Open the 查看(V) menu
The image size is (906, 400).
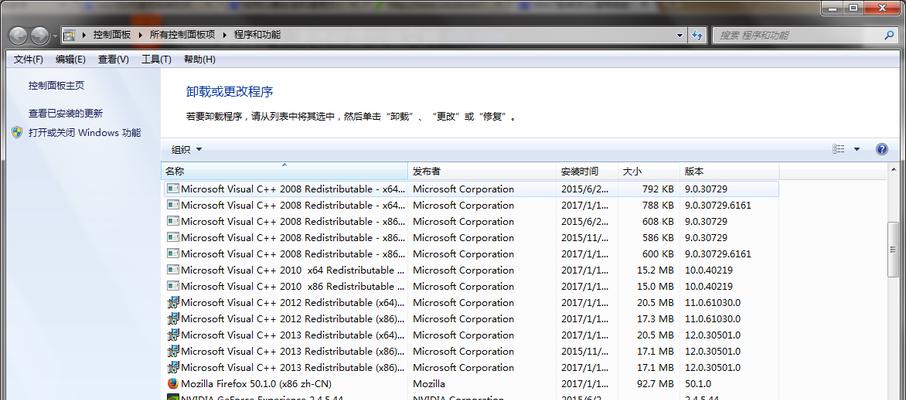(x=113, y=59)
